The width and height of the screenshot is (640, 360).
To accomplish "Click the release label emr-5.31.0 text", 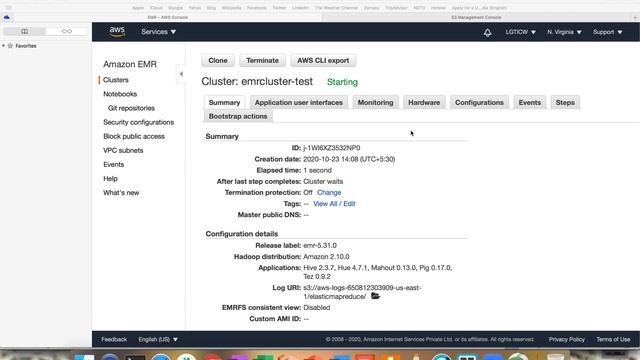I will 320,245.
